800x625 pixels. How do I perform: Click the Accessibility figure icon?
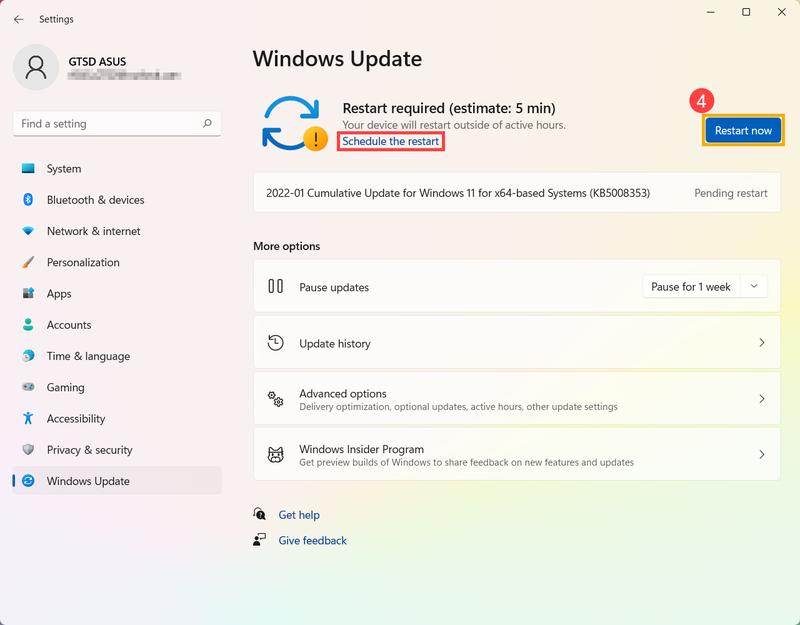(x=28, y=418)
